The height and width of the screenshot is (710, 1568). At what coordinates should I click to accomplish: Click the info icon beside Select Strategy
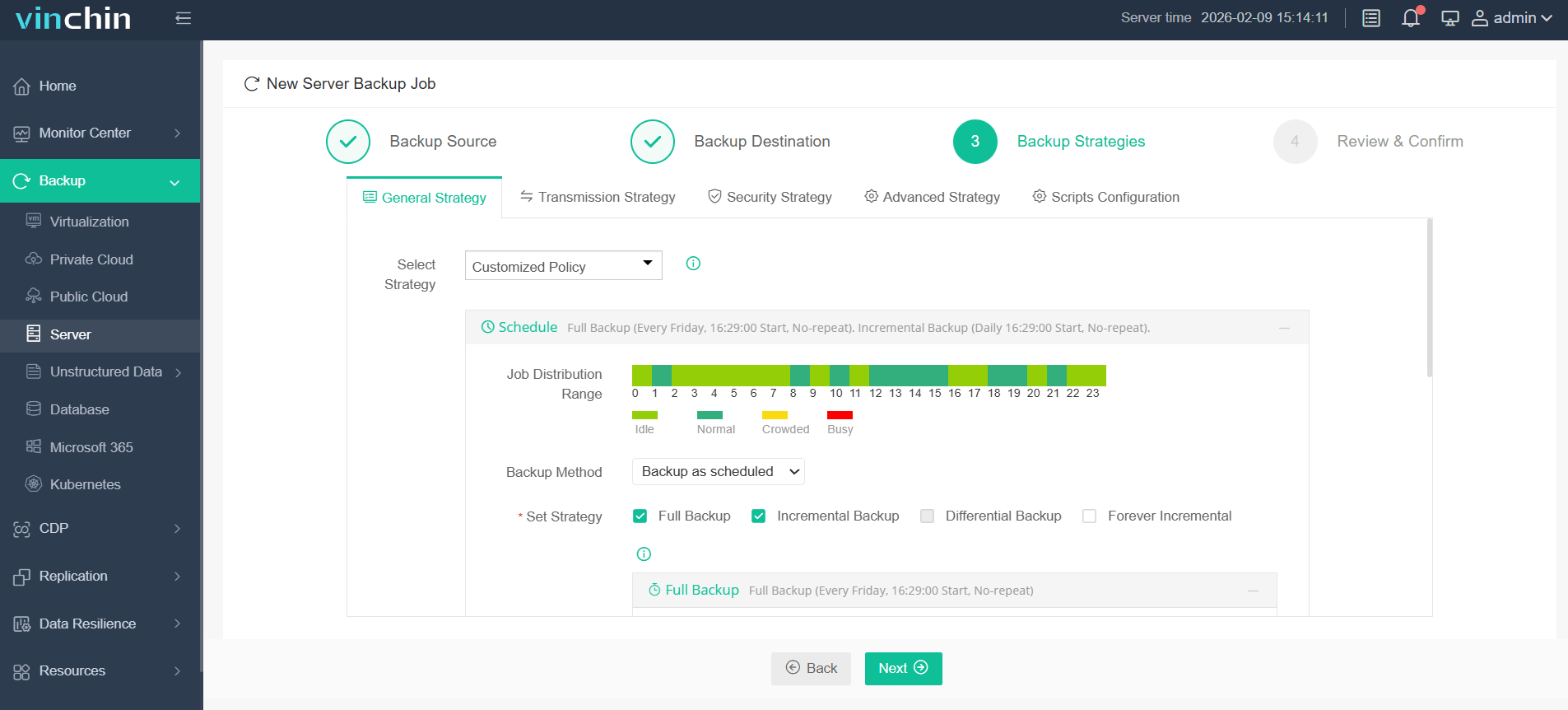click(x=693, y=264)
